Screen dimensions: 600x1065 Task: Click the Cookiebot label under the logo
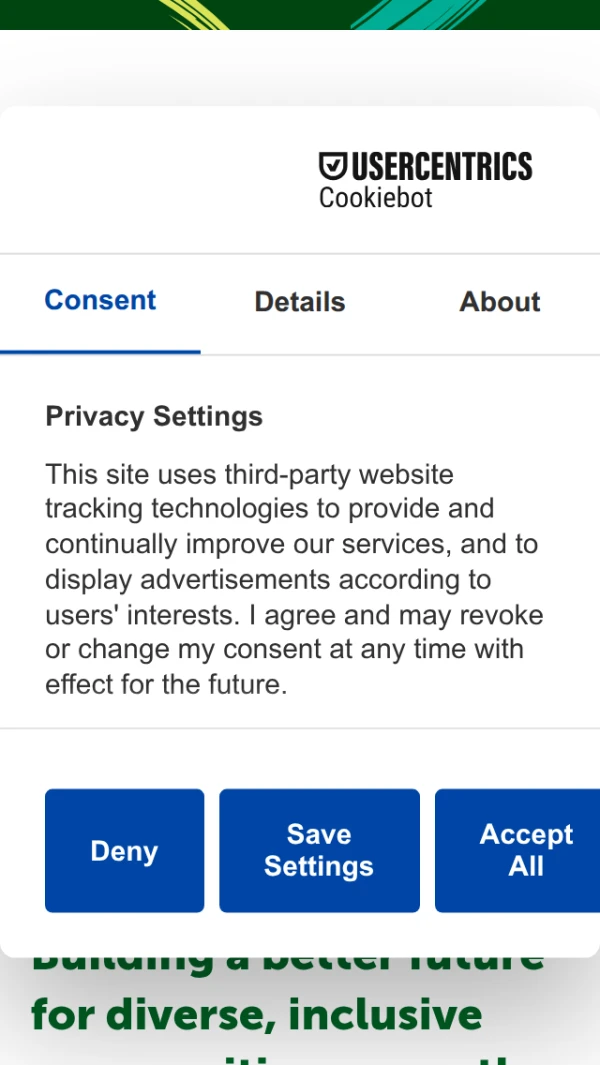pos(375,198)
